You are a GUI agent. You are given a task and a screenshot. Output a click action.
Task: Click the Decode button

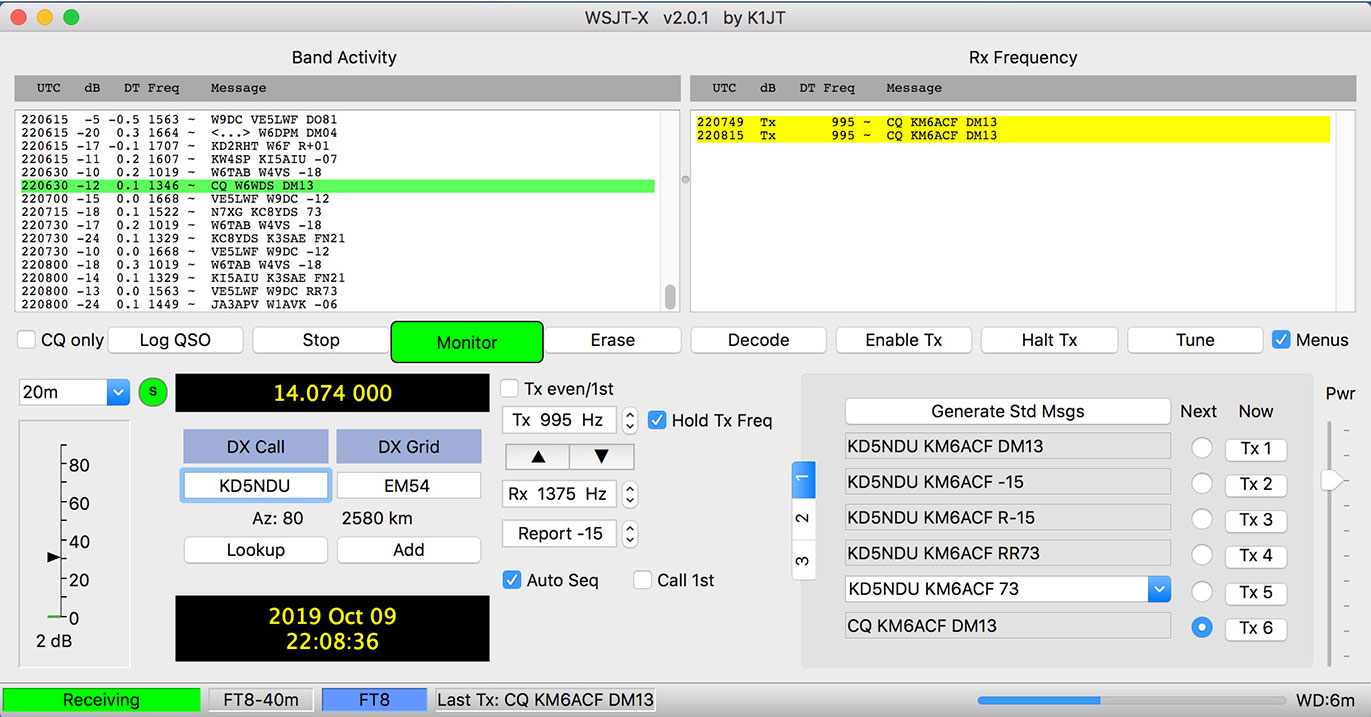(x=759, y=340)
